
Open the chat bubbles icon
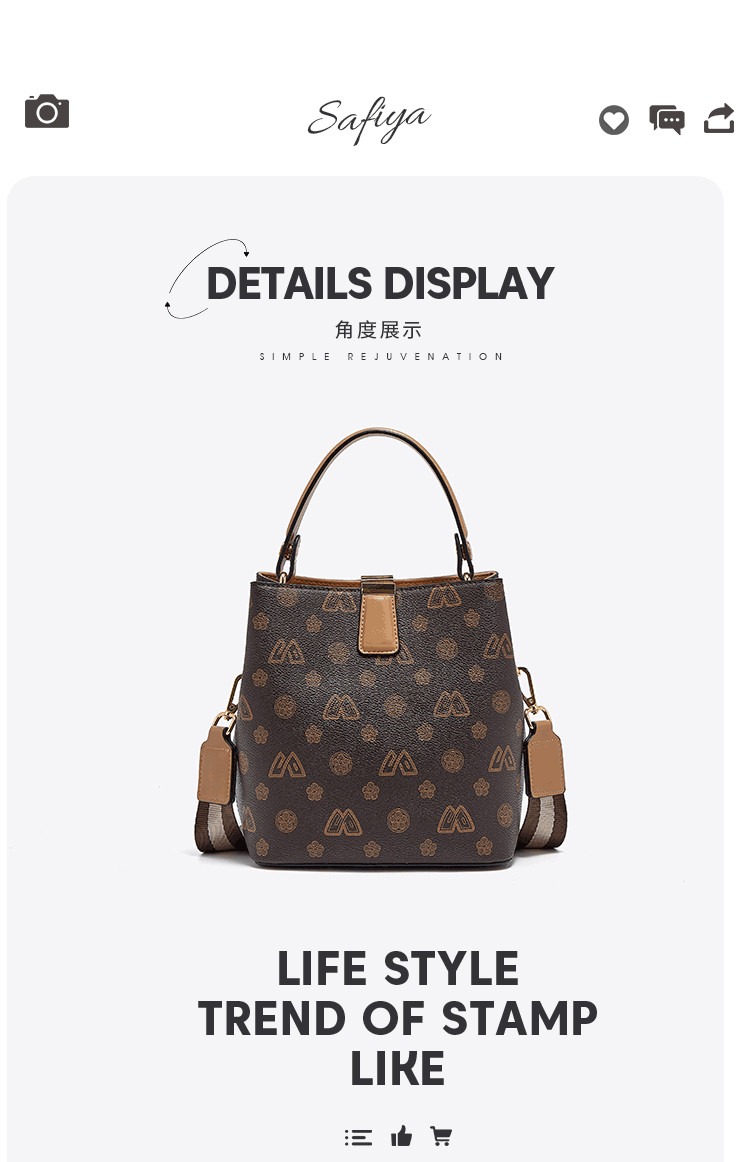tap(667, 119)
